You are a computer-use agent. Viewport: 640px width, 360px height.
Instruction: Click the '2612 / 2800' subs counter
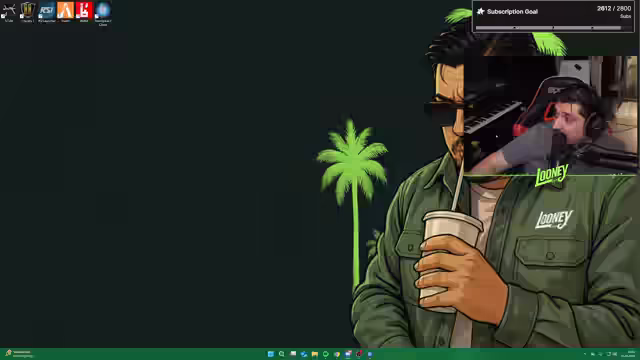tap(613, 8)
